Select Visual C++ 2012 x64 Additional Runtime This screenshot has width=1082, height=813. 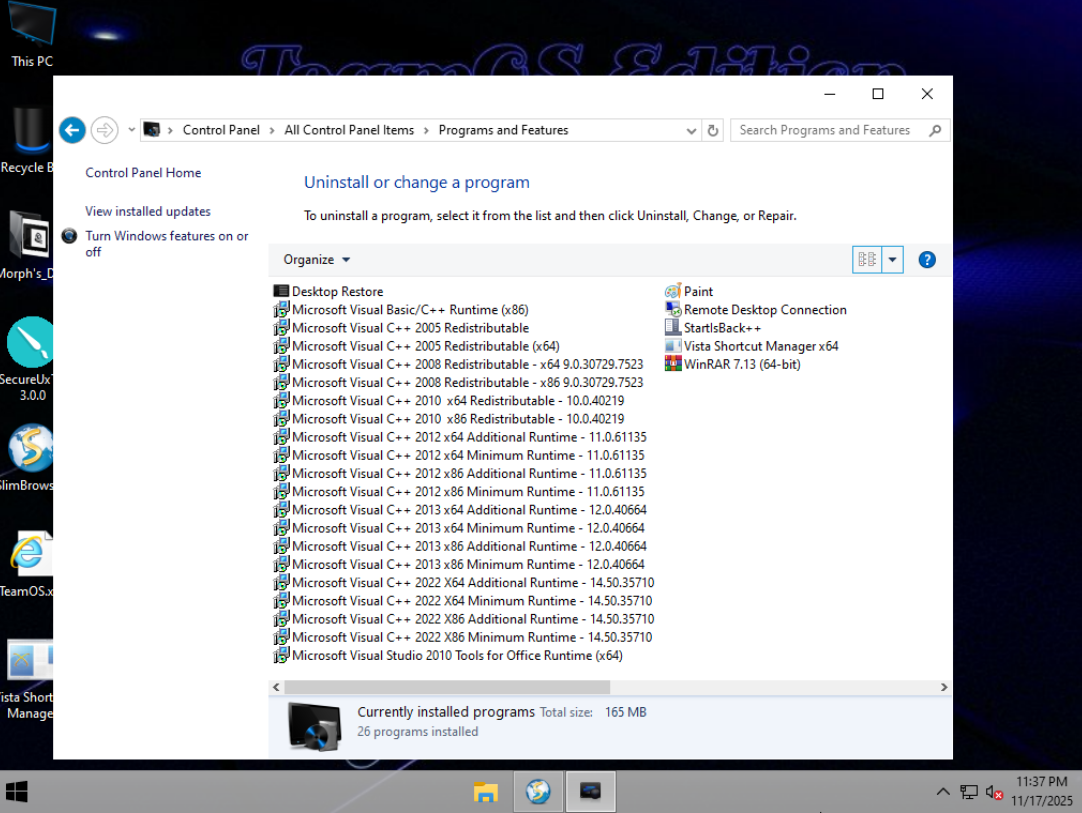(x=460, y=437)
